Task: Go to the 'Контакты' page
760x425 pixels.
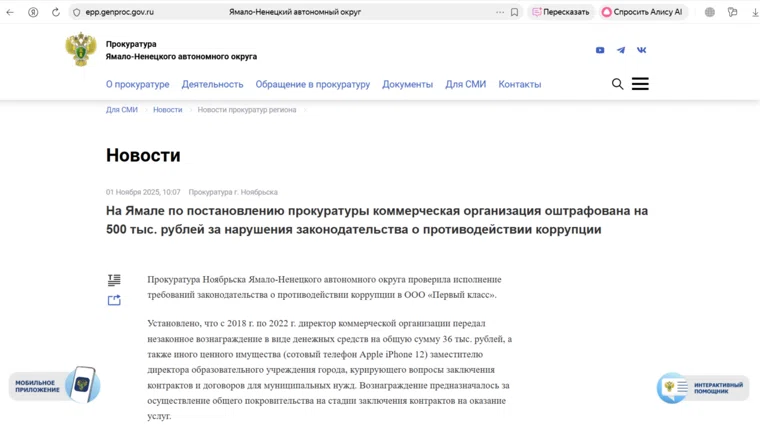Action: point(519,84)
